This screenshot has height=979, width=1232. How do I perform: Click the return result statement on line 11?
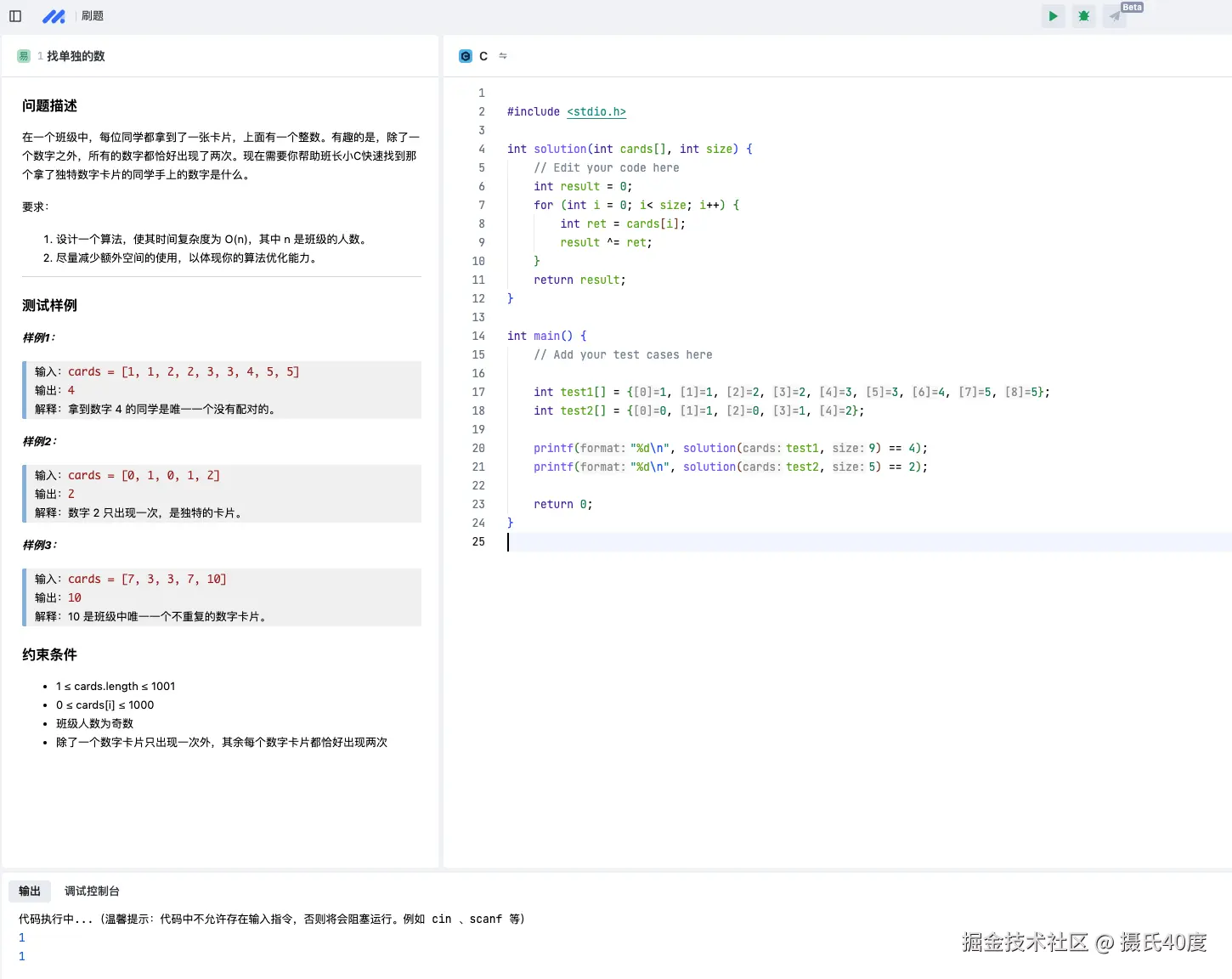tap(579, 280)
